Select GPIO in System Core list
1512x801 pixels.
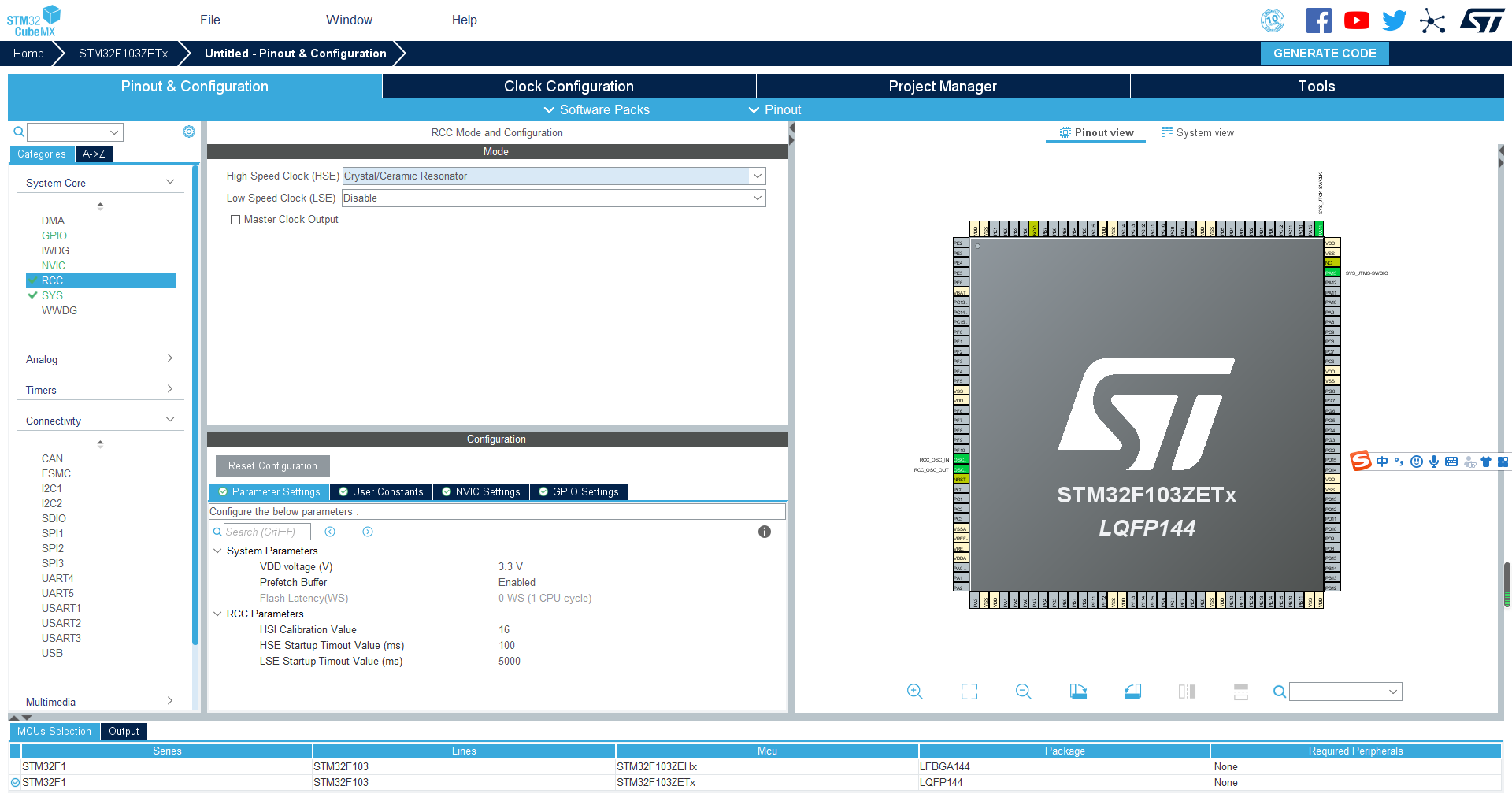(x=54, y=235)
